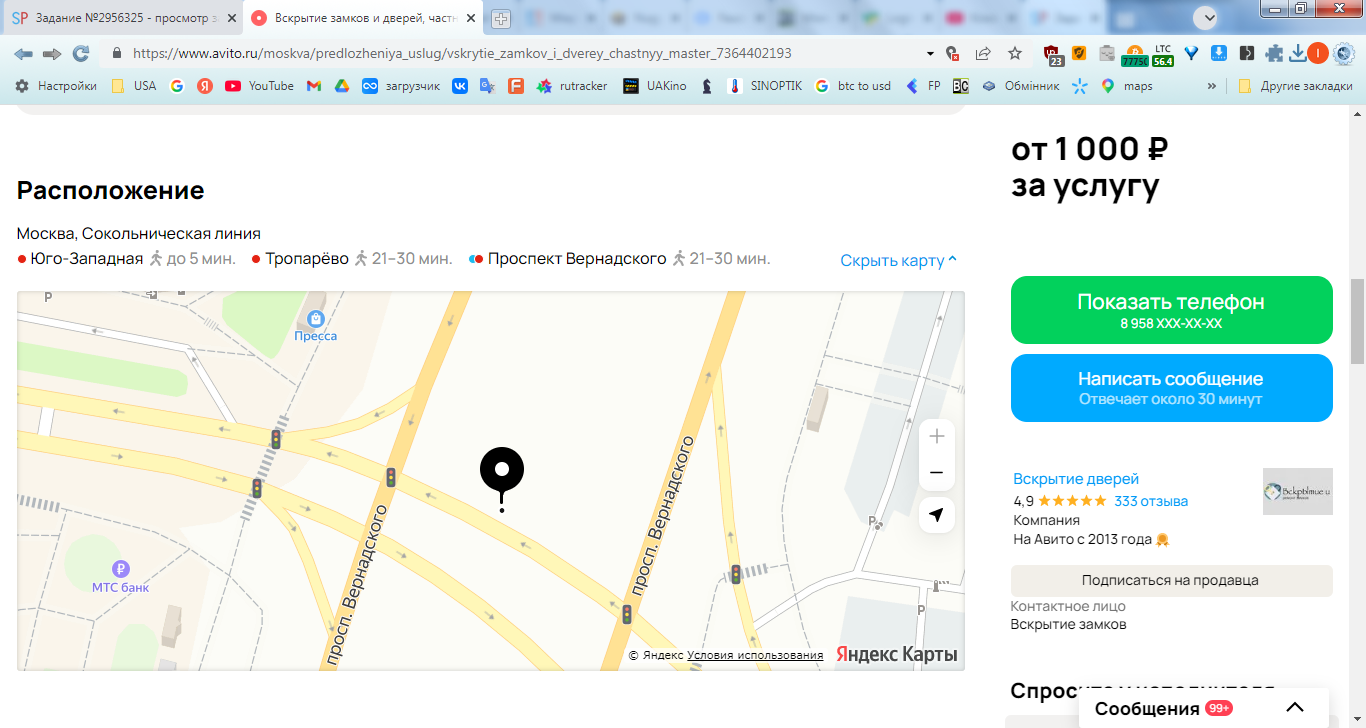Click the map location arrow button

point(937,514)
